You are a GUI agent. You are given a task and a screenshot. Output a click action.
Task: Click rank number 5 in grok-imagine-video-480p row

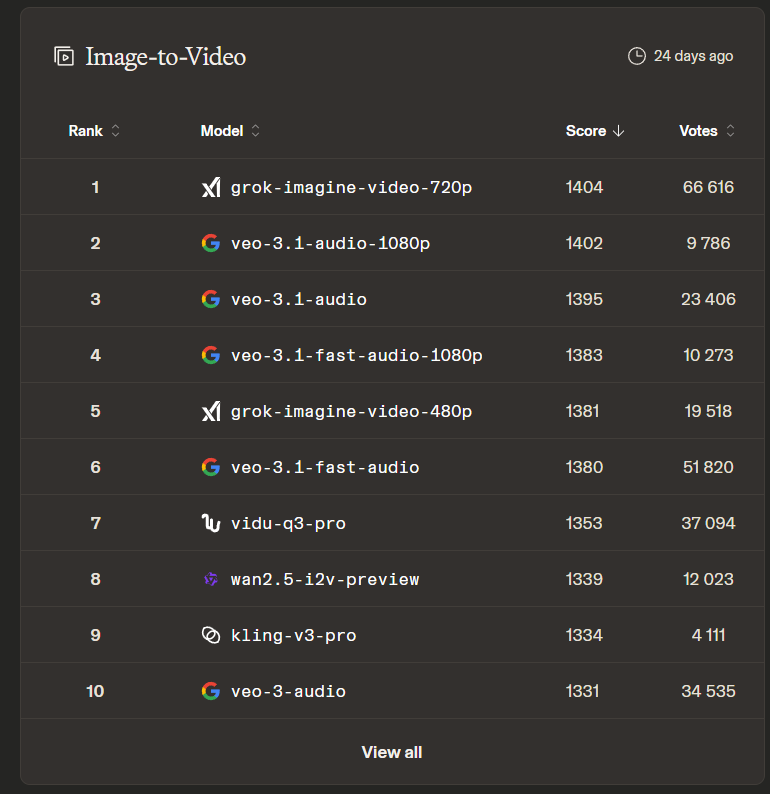(95, 411)
